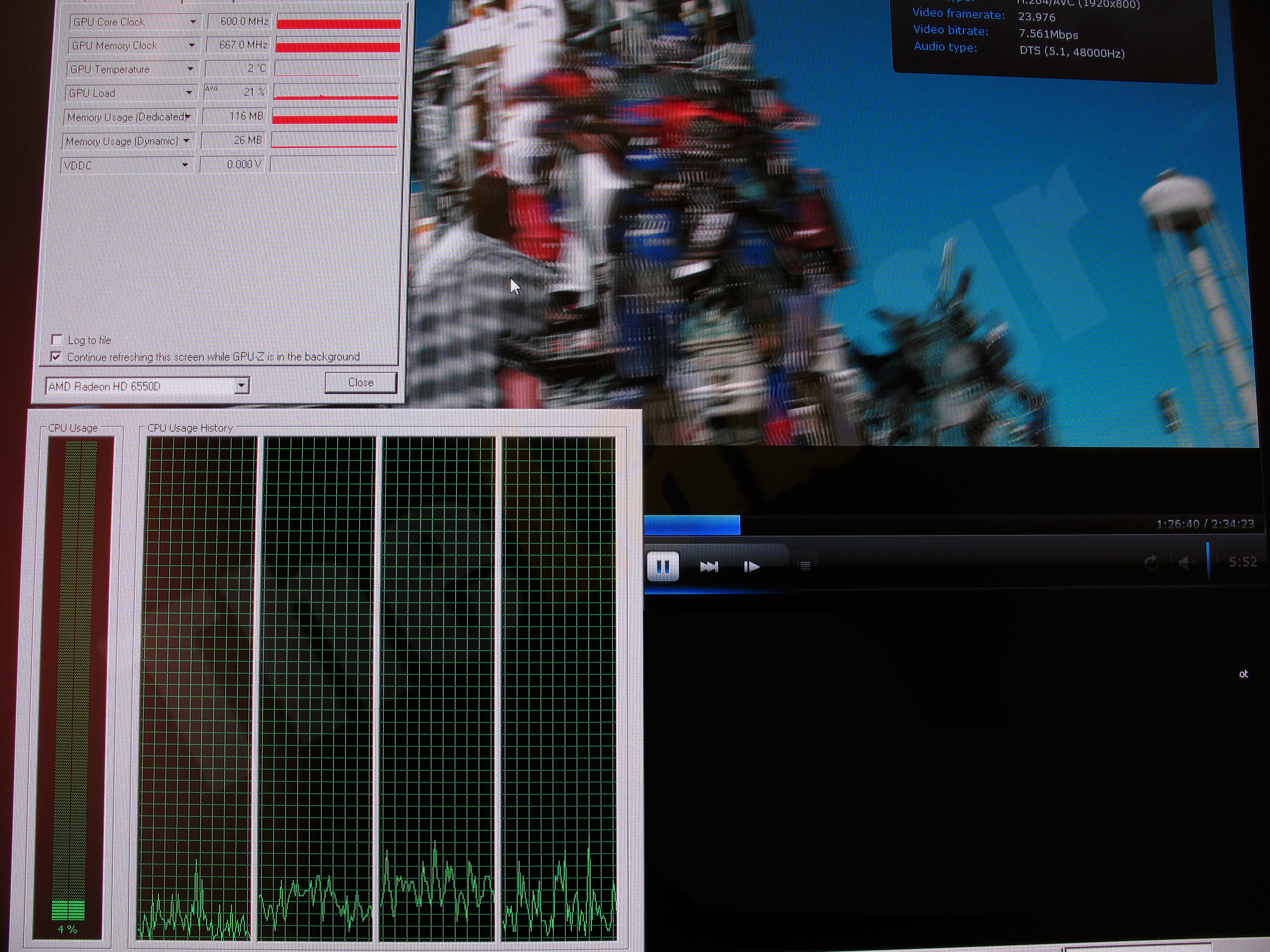Click the second CPU Usage History graph
The width and height of the screenshot is (1270, 952).
[x=317, y=689]
